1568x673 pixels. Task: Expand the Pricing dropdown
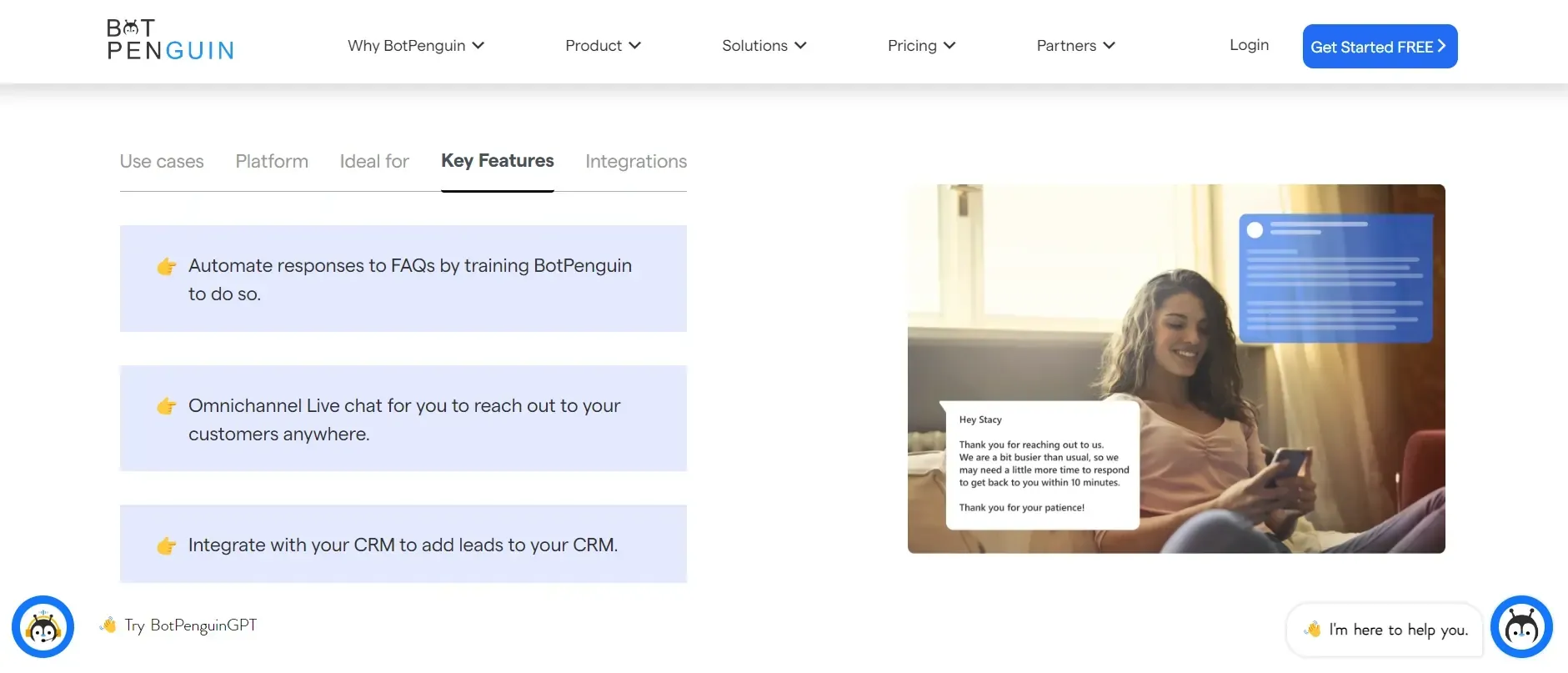(x=921, y=46)
